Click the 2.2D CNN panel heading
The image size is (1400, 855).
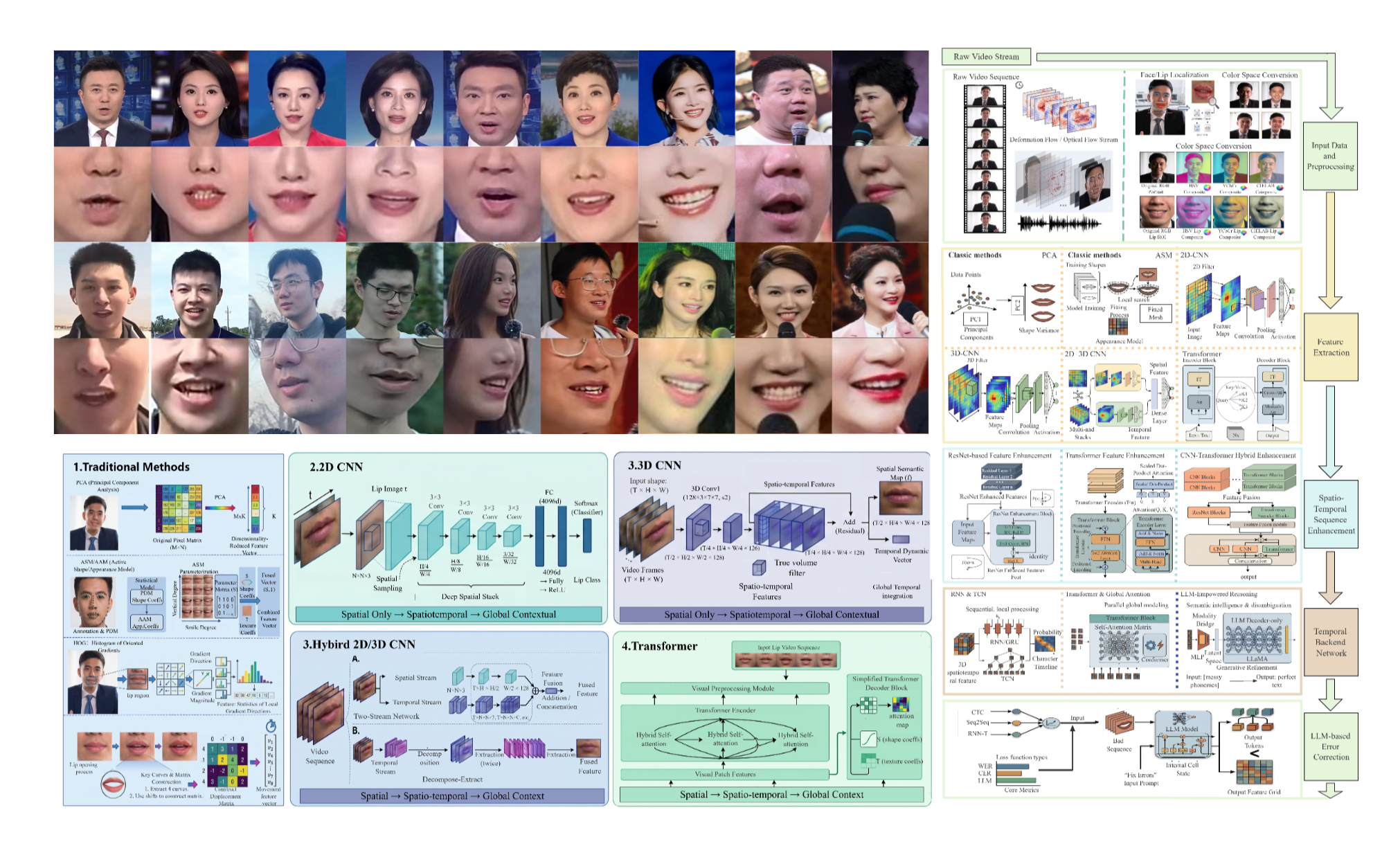(336, 467)
